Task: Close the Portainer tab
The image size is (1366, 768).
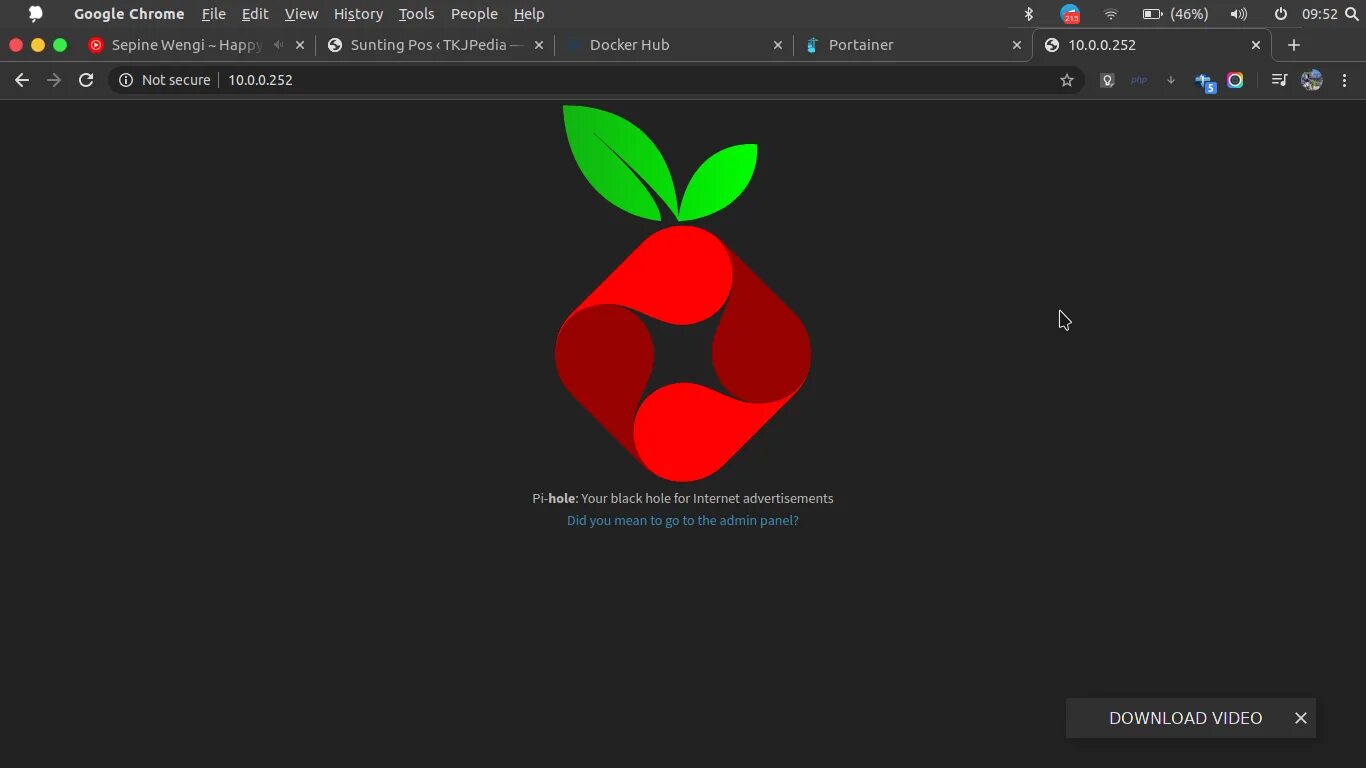Action: coord(1017,45)
